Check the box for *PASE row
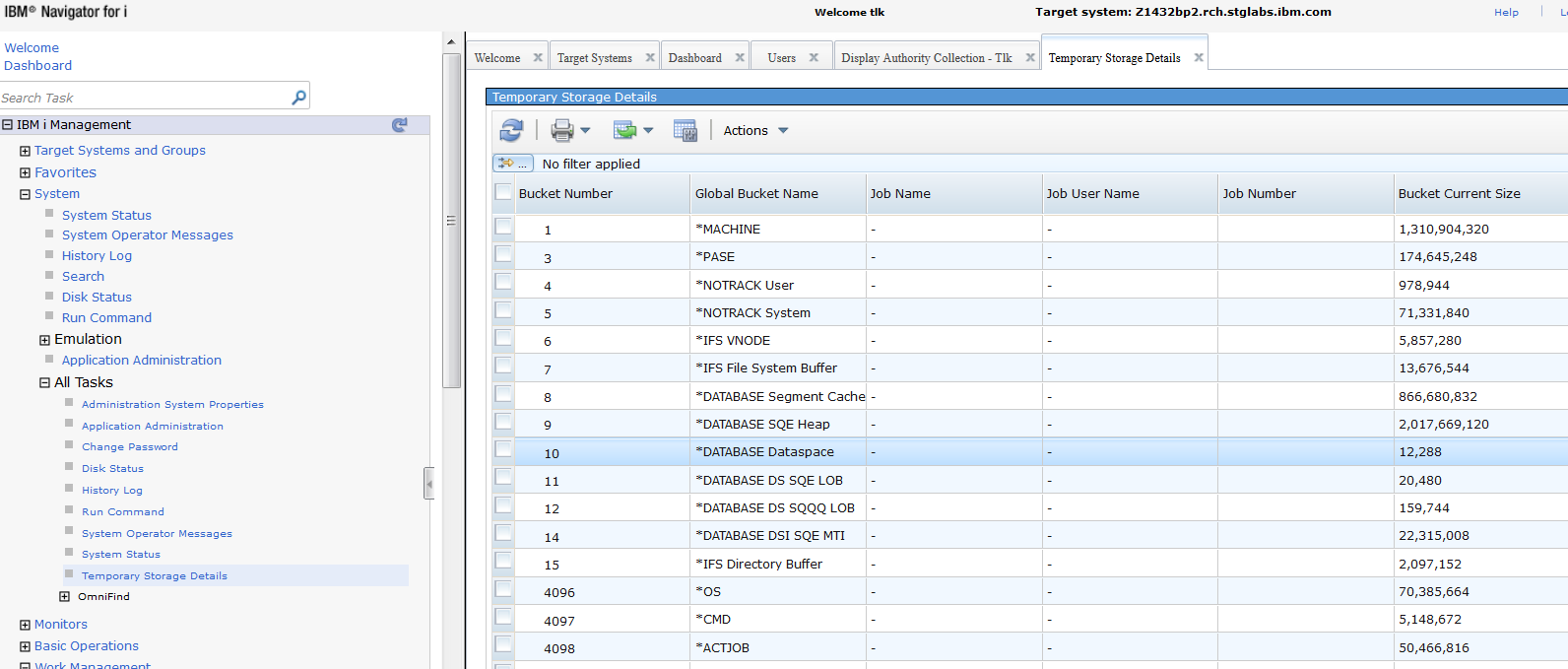The width and height of the screenshot is (1568, 669). coord(503,254)
